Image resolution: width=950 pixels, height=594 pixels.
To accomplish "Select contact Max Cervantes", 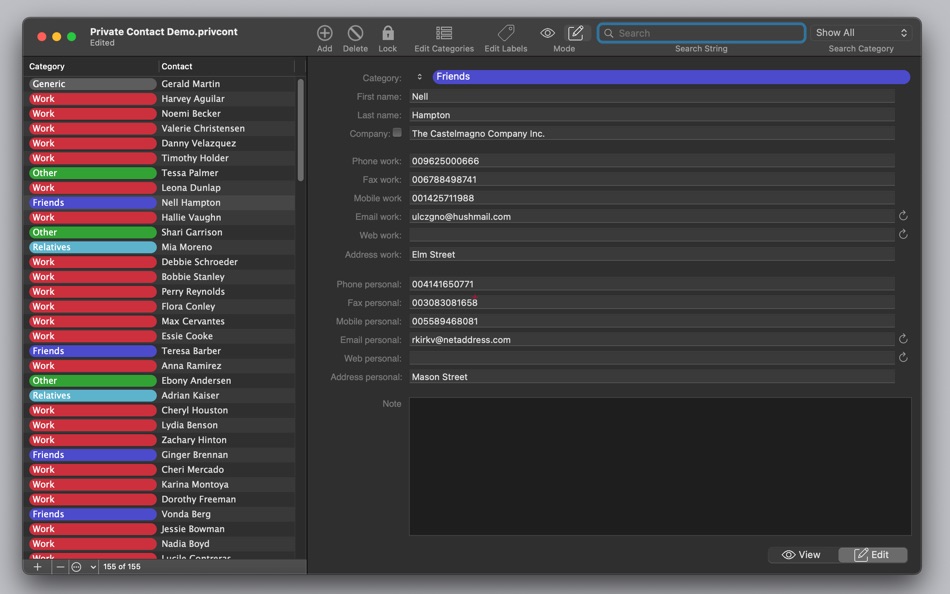I will coord(193,321).
